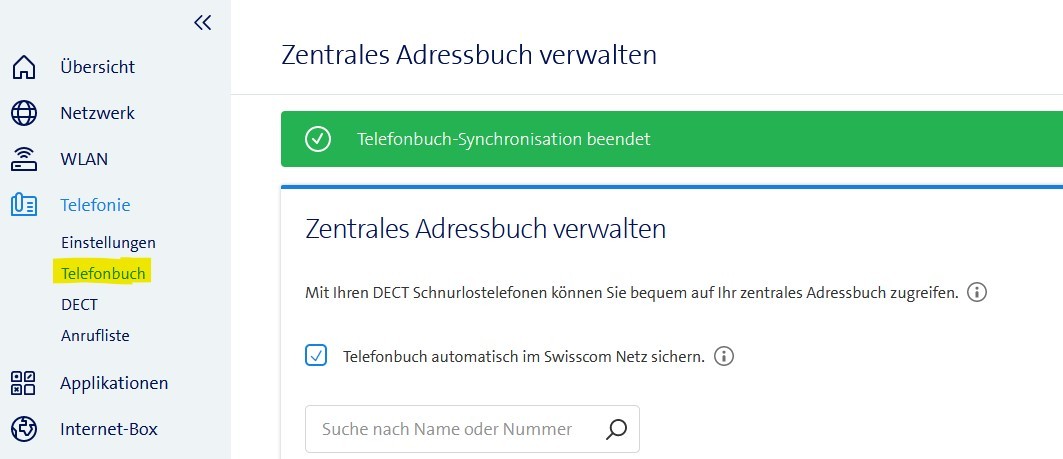
Task: Click the Applikationen grid icon
Action: coord(24,383)
